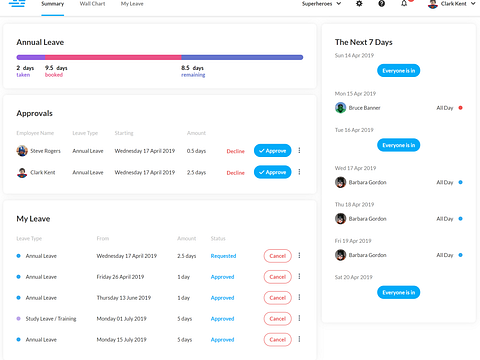Approve Clark Kent's leave request
The width and height of the screenshot is (480, 360).
(273, 172)
